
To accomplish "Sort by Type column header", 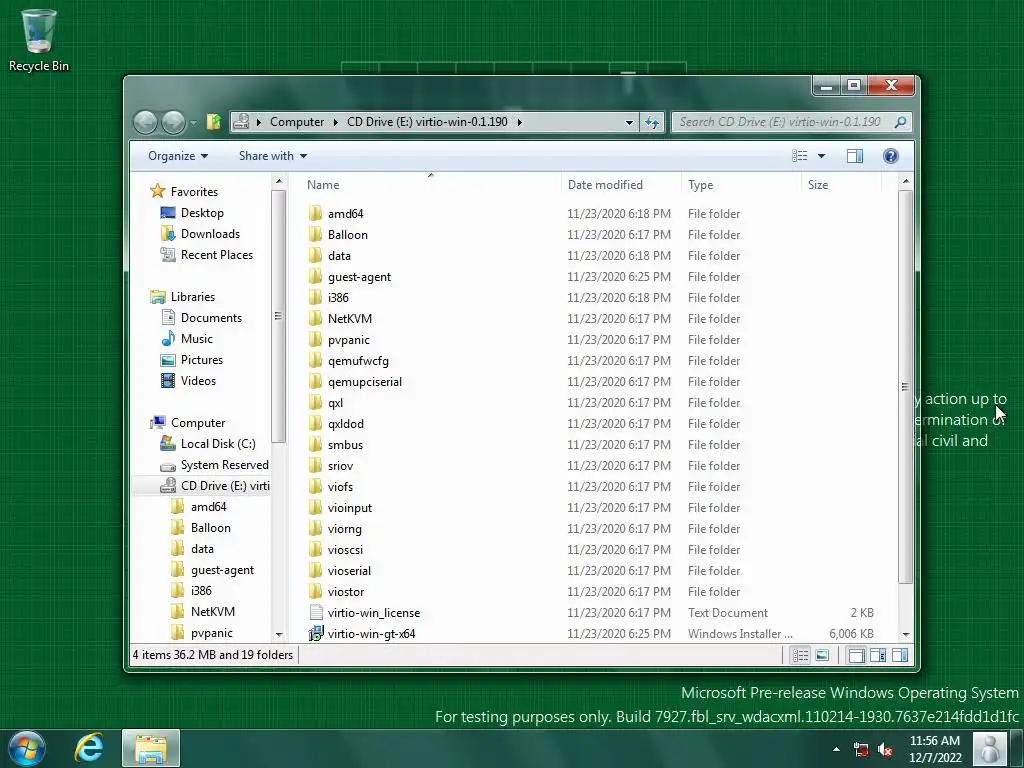I will tap(741, 185).
